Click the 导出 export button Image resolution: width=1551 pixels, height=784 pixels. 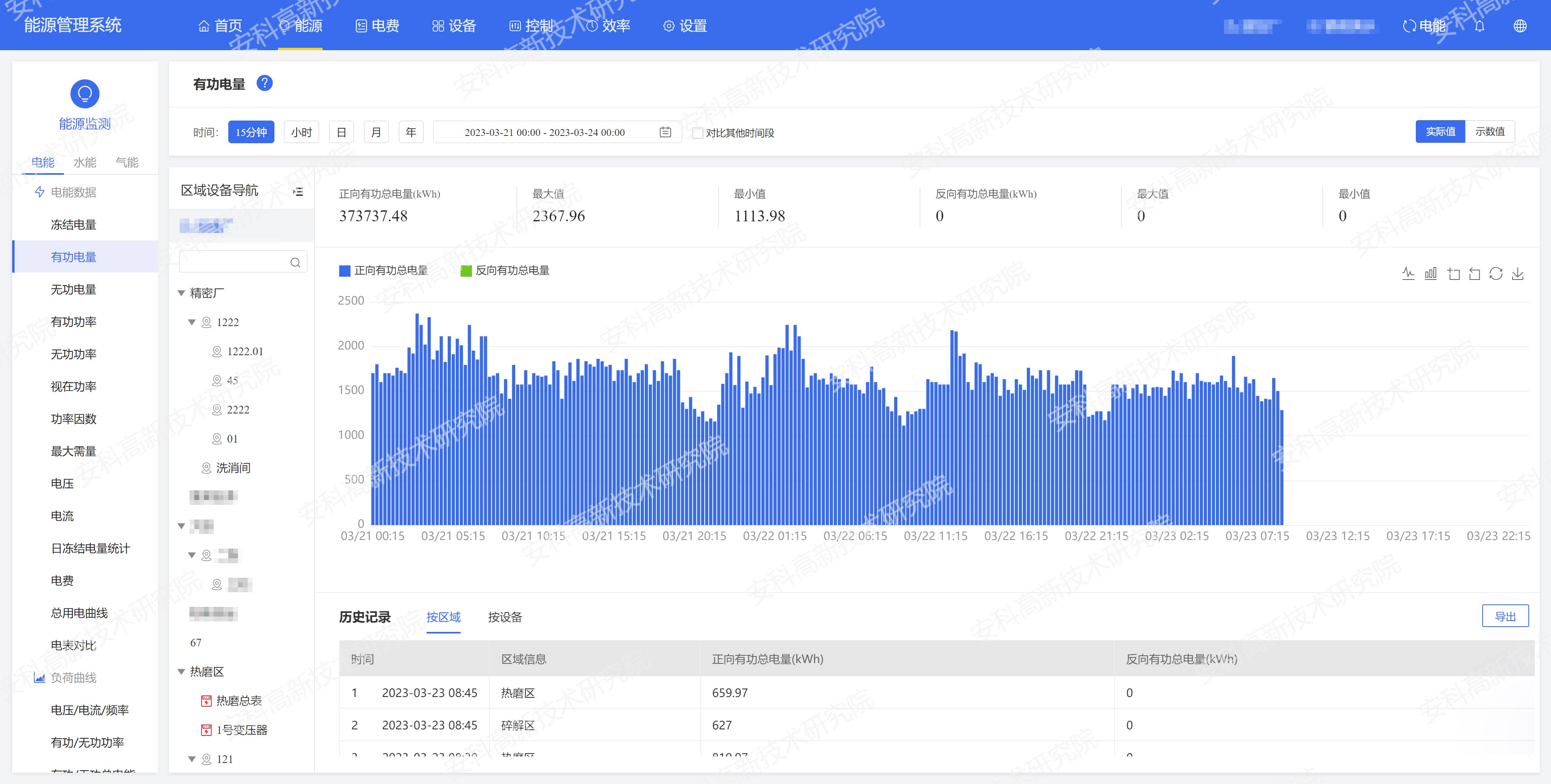(x=1505, y=616)
